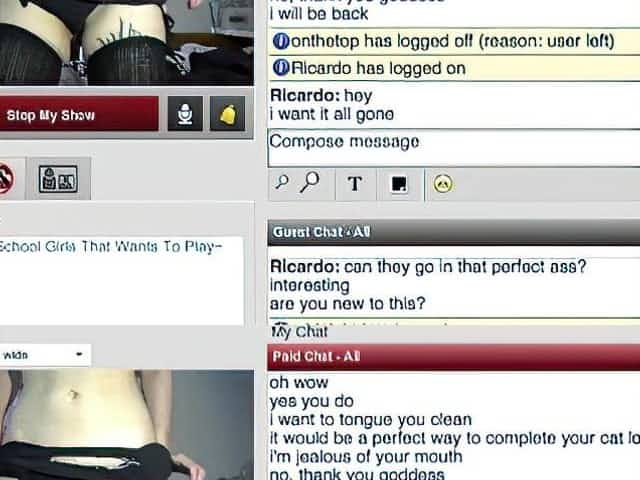Screen dimensions: 640x480
Task: Click the red blocked-users icon
Action: click(x=4, y=179)
